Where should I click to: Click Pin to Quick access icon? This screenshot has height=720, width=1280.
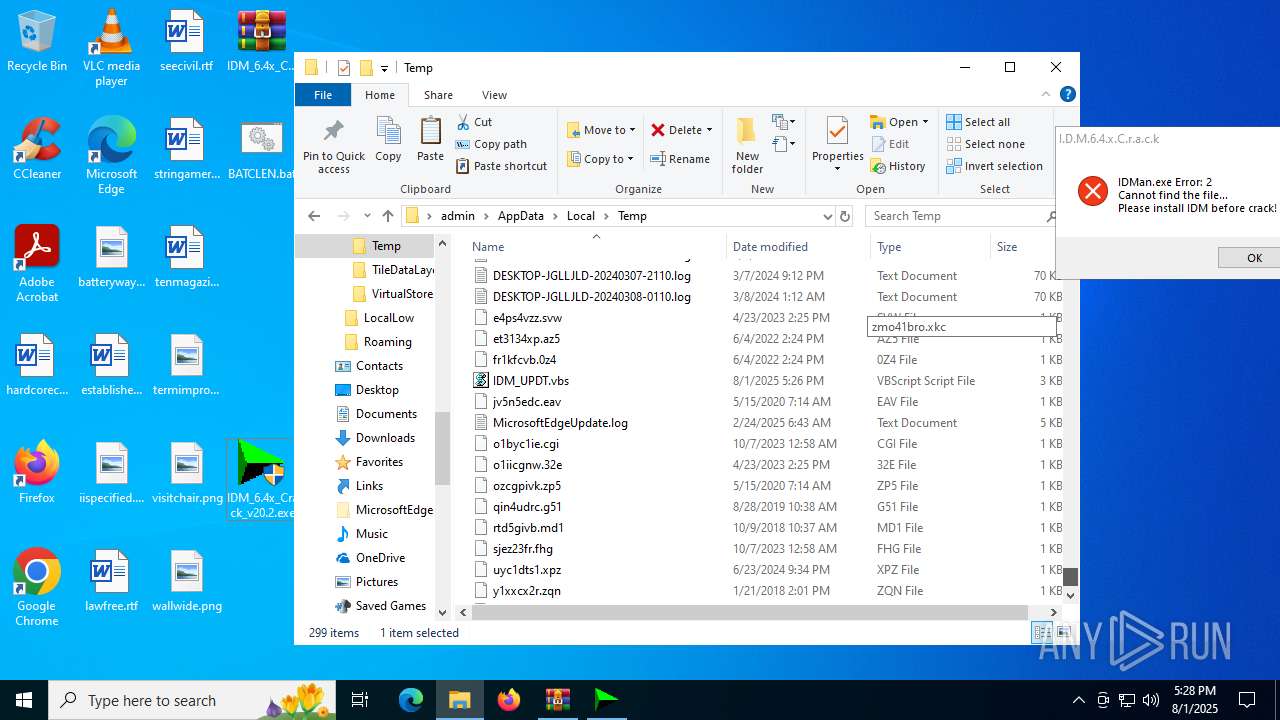[334, 146]
